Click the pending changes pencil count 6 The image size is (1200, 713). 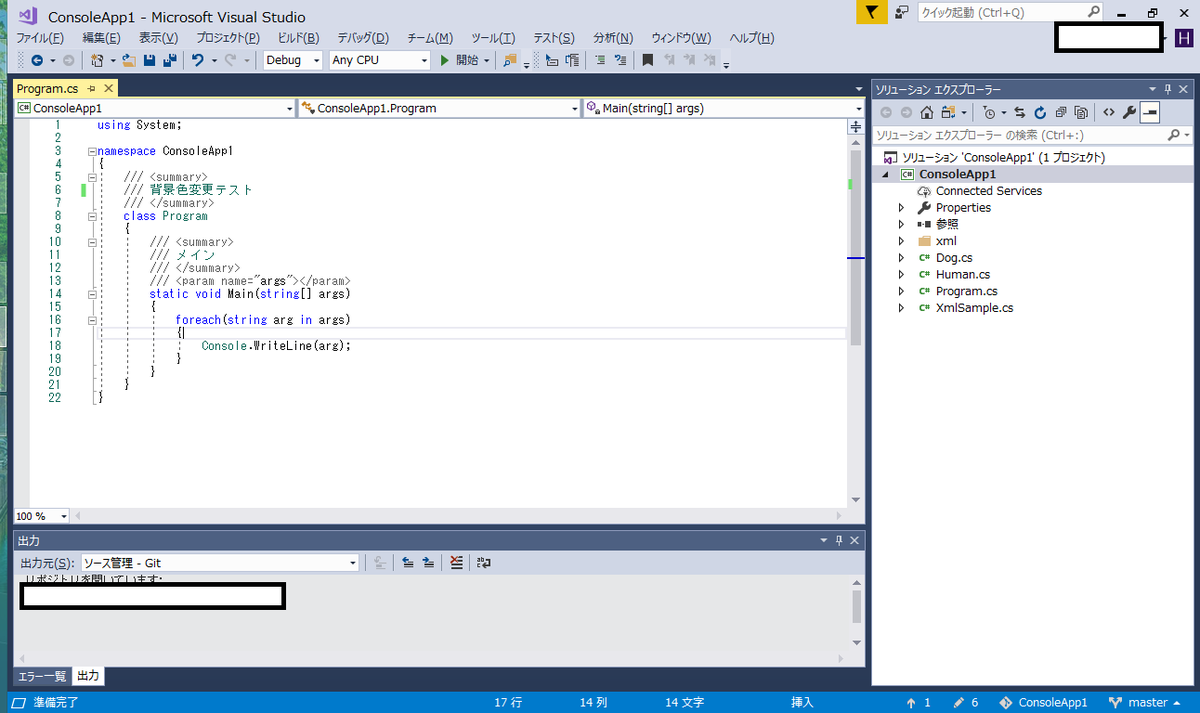click(x=966, y=703)
